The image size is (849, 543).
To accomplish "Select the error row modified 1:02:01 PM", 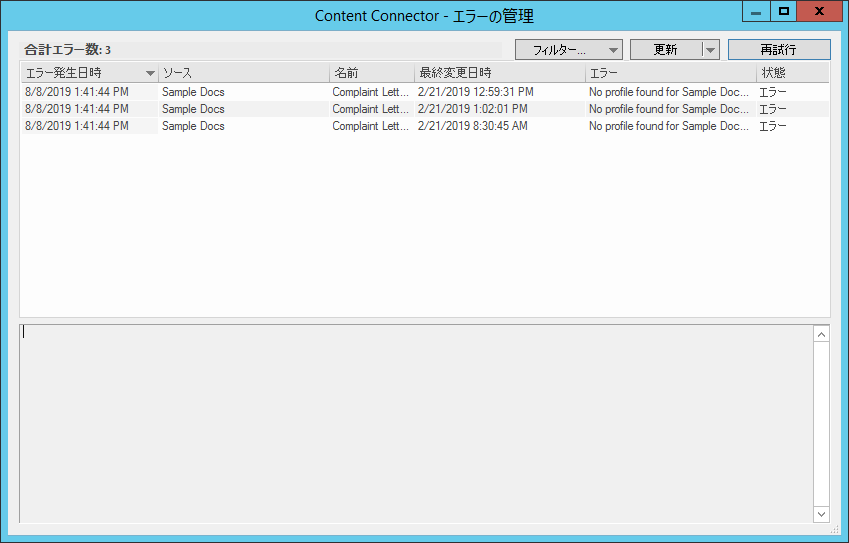I will [475, 109].
